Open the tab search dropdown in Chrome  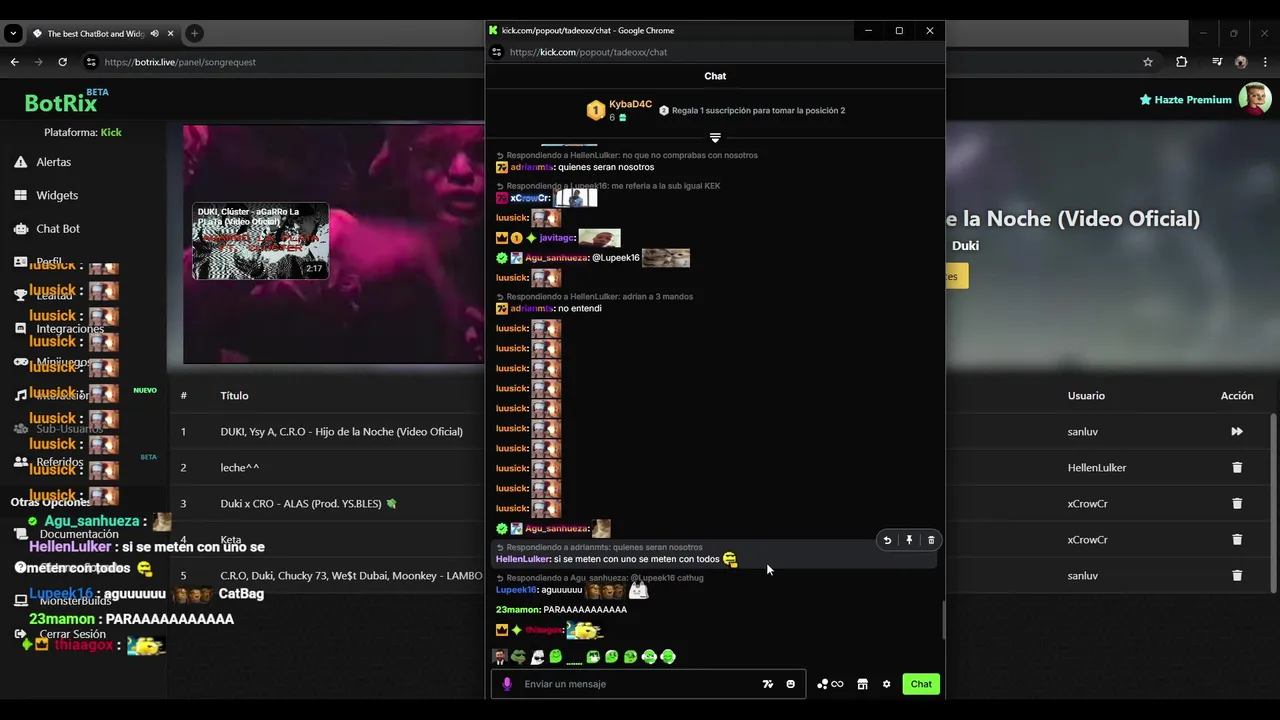13,33
